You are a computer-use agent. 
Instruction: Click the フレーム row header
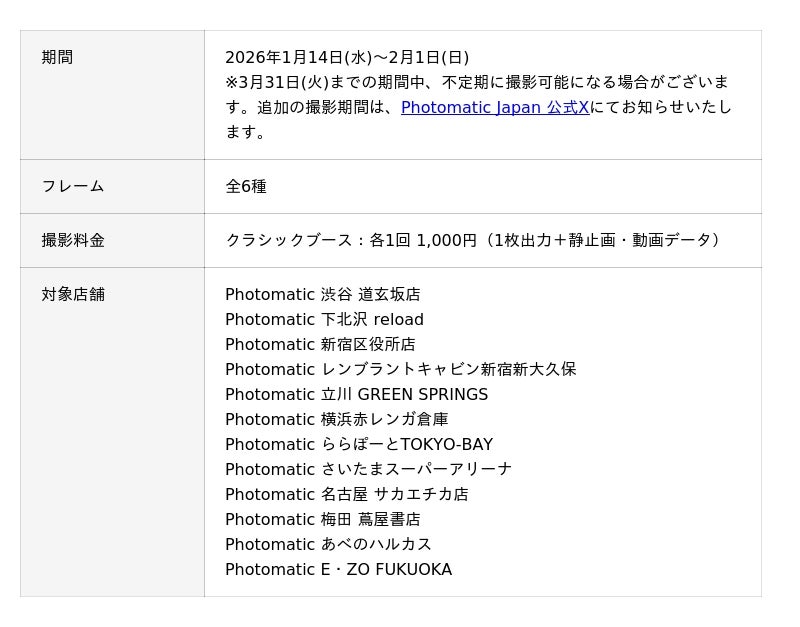[x=72, y=186]
